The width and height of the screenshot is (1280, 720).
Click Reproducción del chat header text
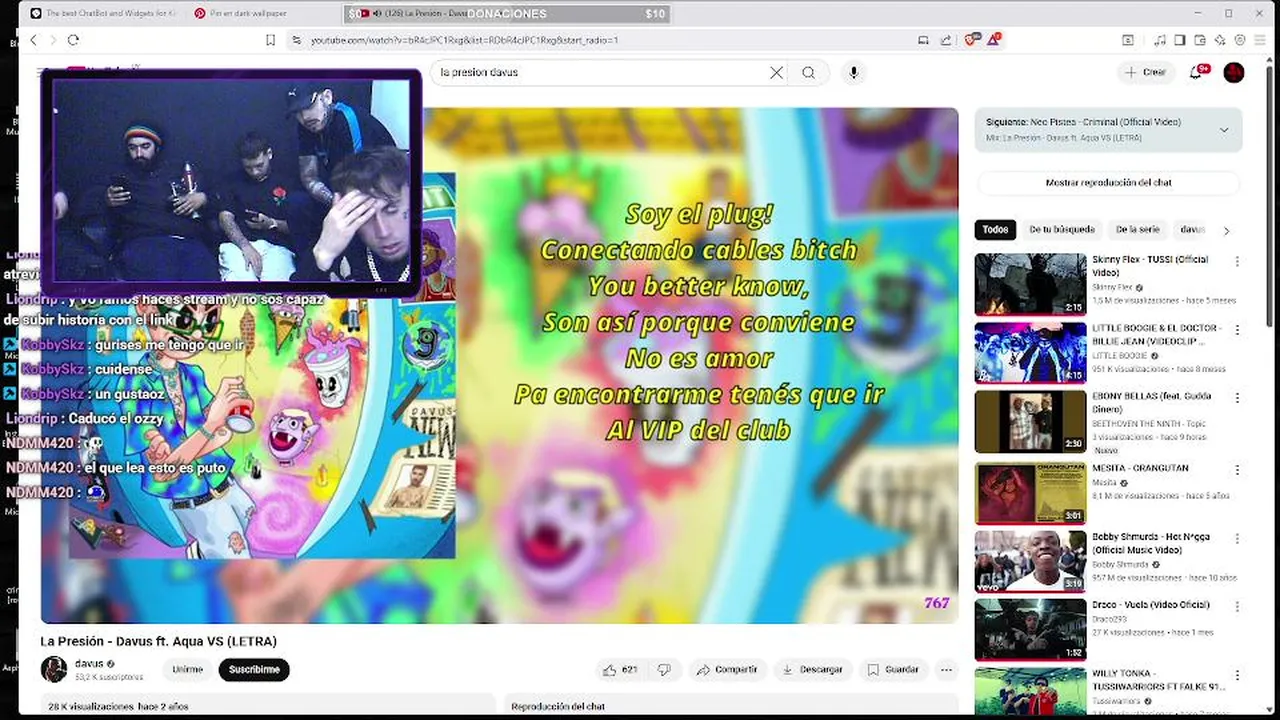pyautogui.click(x=558, y=706)
